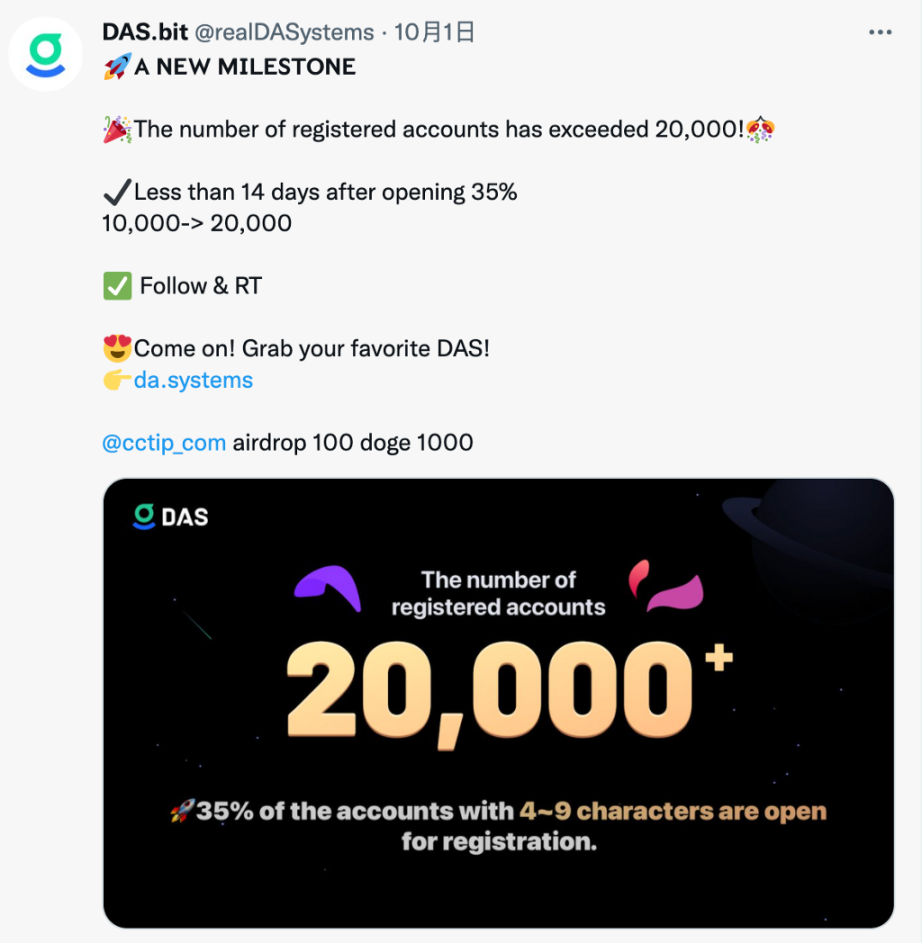Click the heart-eyes emoji before 'Come on!'
The height and width of the screenshot is (943, 922).
117,349
